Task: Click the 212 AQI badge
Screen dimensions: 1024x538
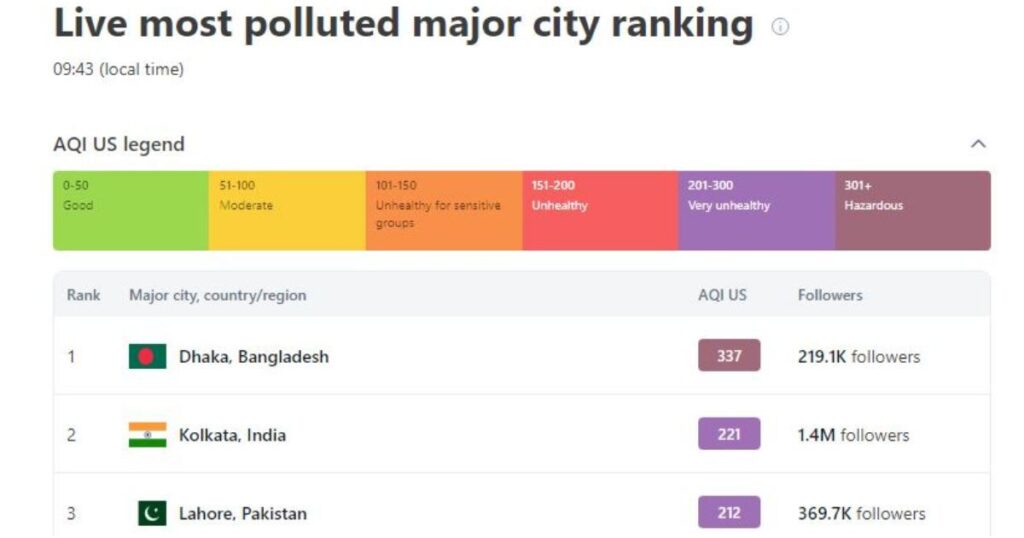Action: coord(729,513)
